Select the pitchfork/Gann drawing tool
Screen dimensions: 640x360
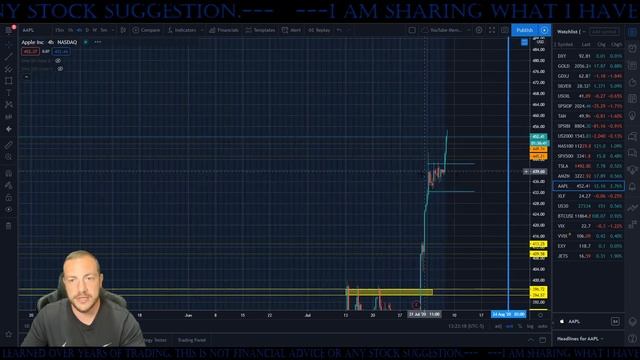coord(9,69)
